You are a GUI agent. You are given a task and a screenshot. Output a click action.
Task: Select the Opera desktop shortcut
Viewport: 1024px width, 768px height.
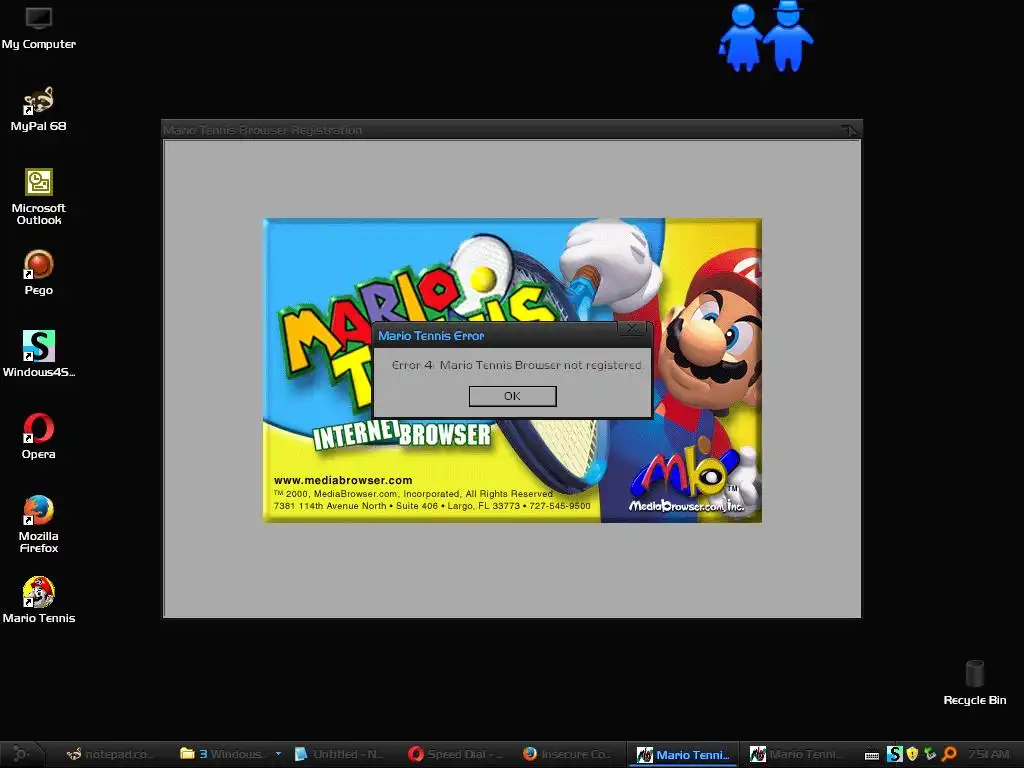[x=39, y=436]
